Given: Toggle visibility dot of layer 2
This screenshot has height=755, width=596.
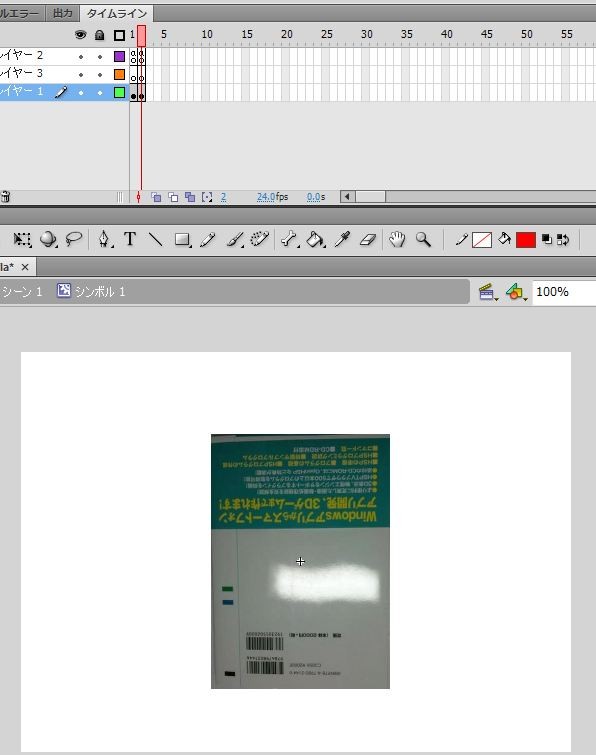Looking at the screenshot, I should point(81,57).
